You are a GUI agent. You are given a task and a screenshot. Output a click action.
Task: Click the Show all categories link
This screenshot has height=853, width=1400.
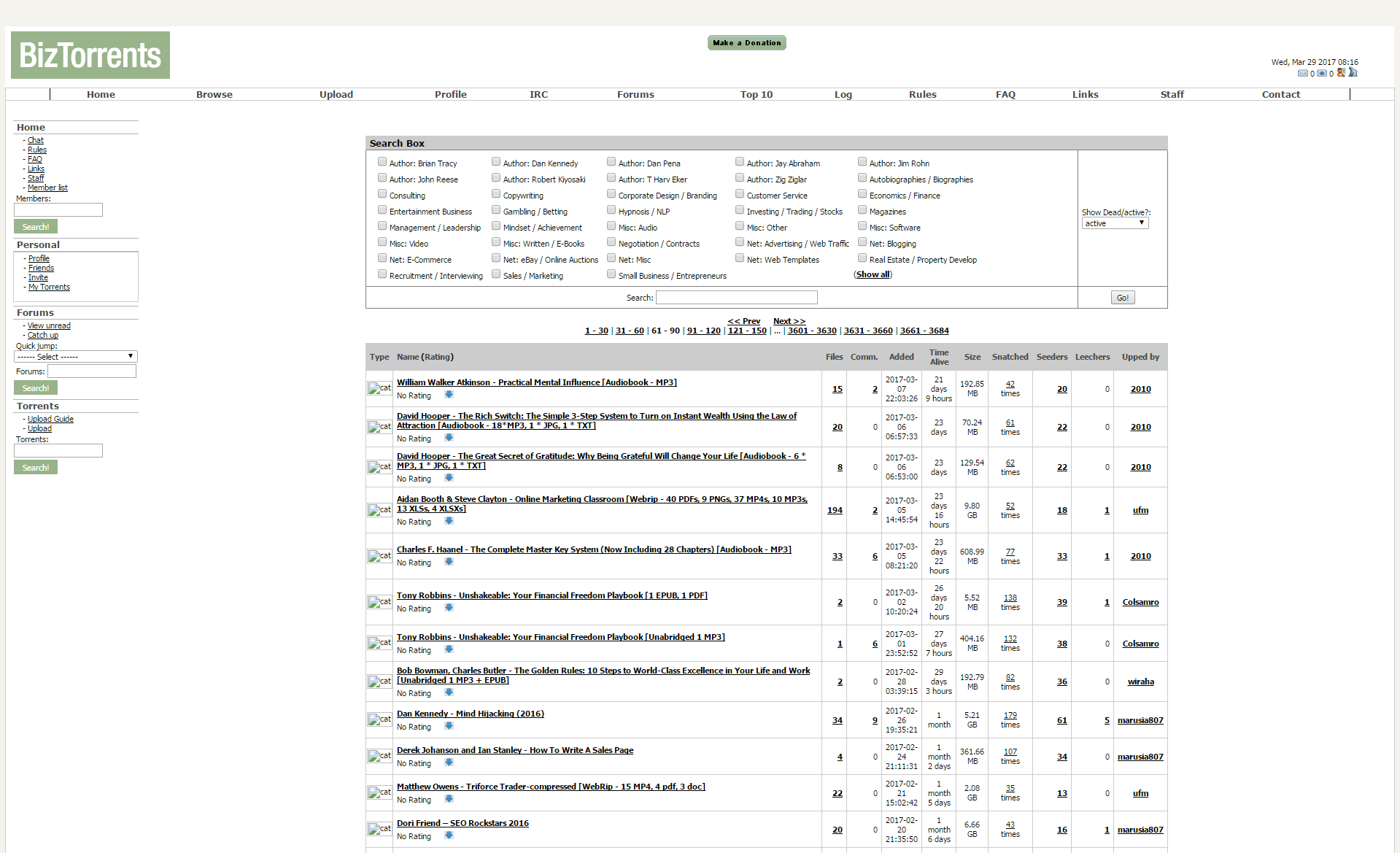tap(873, 275)
